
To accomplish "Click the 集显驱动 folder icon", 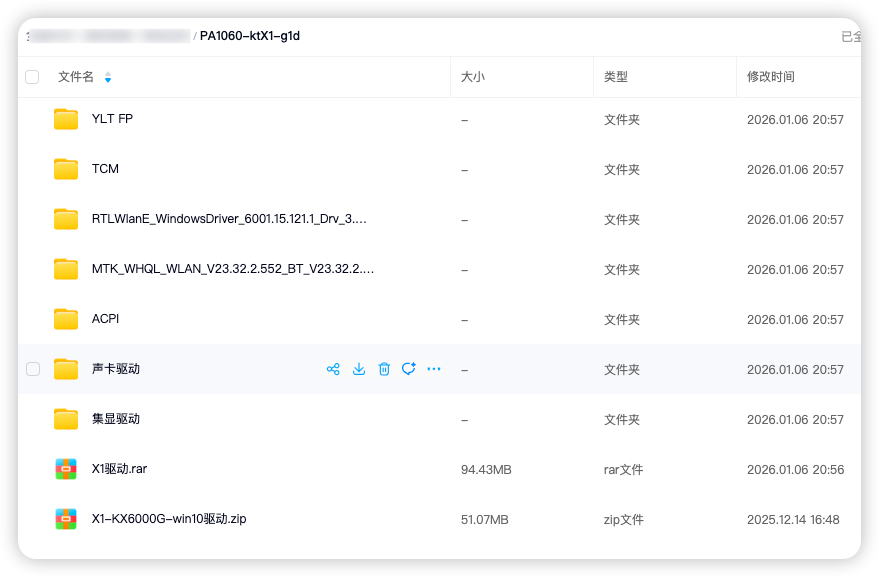I will tap(66, 419).
